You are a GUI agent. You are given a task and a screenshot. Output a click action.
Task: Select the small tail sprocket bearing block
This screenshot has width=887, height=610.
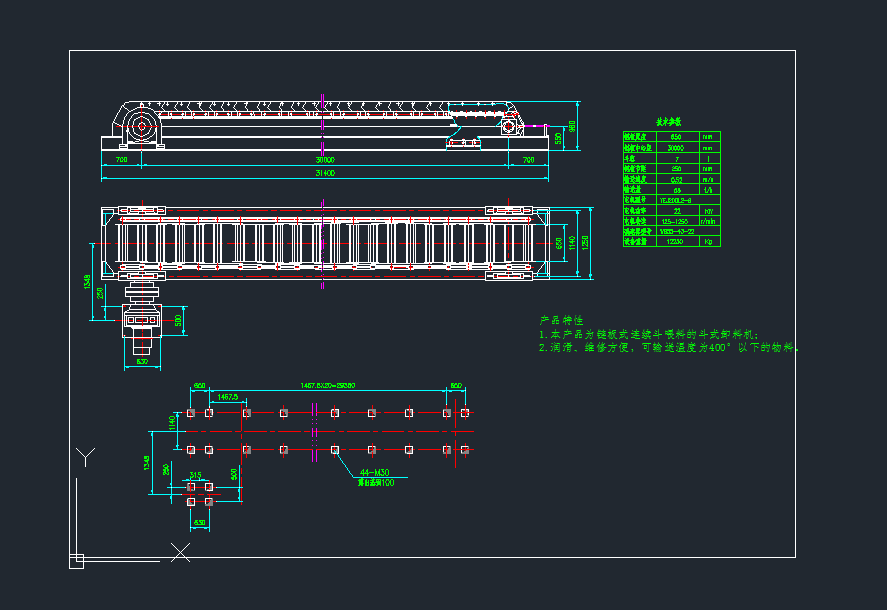click(509, 126)
